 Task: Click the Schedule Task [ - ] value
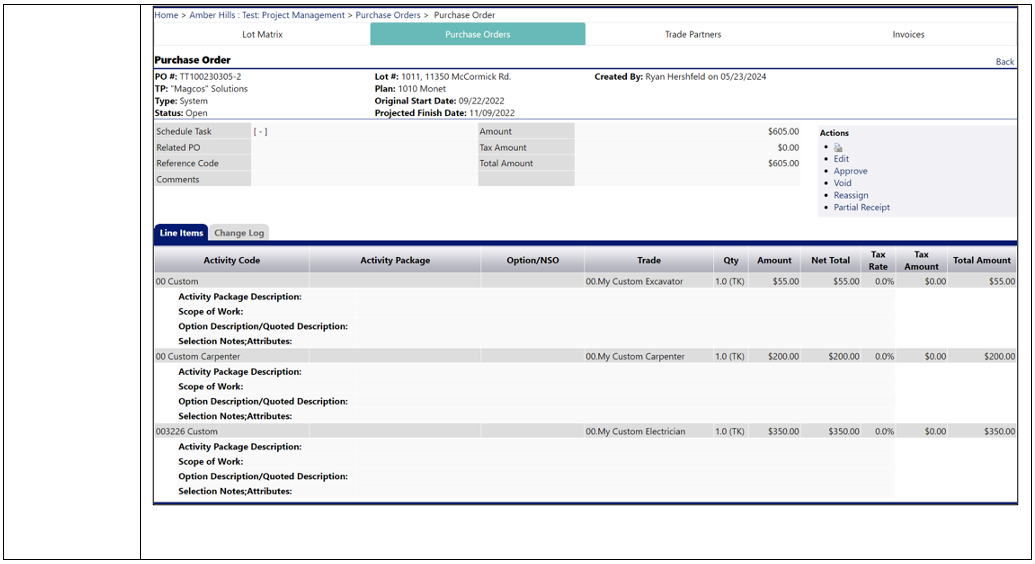point(261,131)
